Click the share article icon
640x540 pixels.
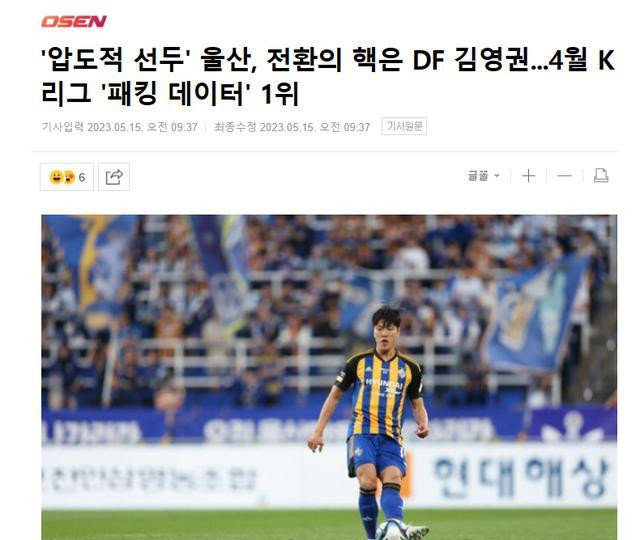tap(114, 177)
